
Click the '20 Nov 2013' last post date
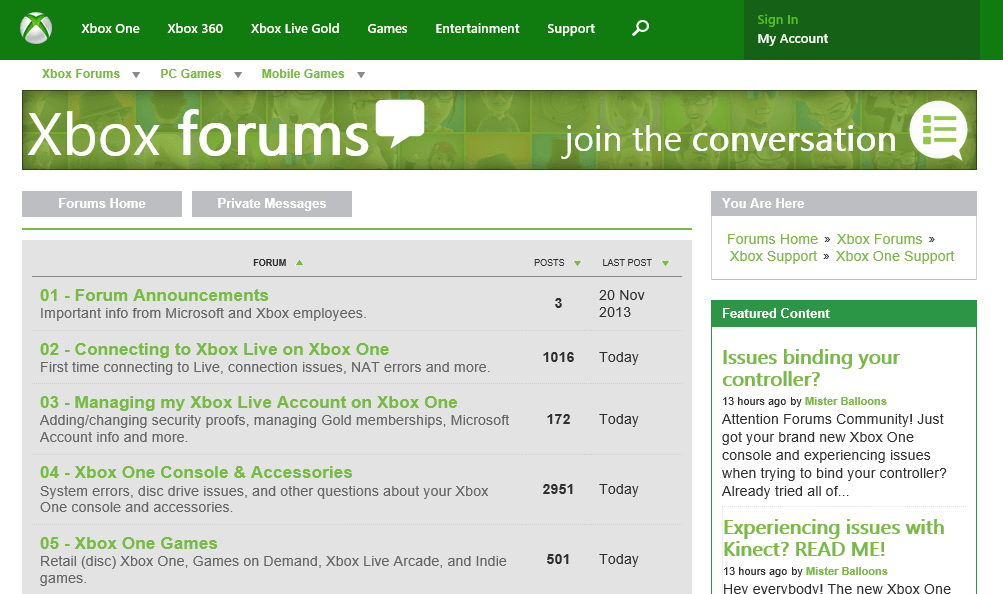pos(622,304)
